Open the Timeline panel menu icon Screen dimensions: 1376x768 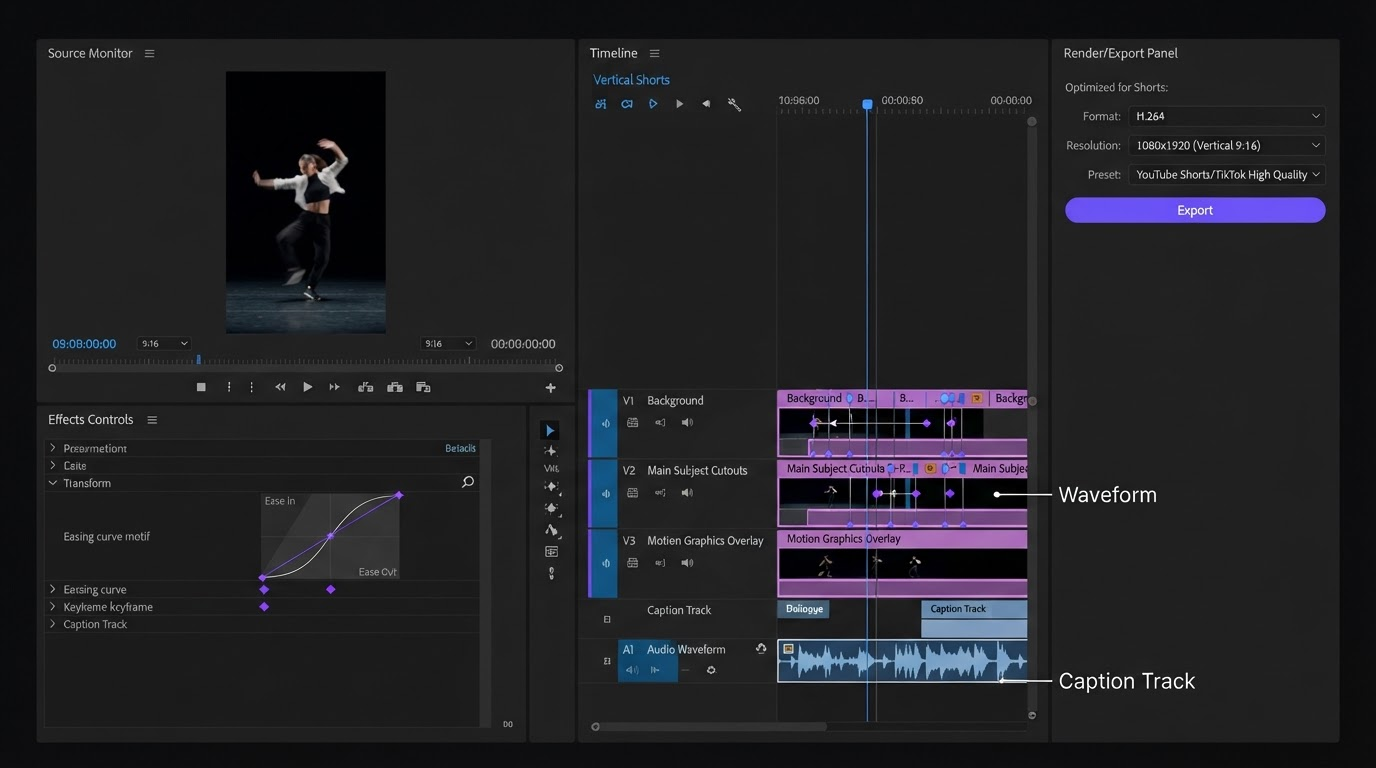(x=654, y=54)
